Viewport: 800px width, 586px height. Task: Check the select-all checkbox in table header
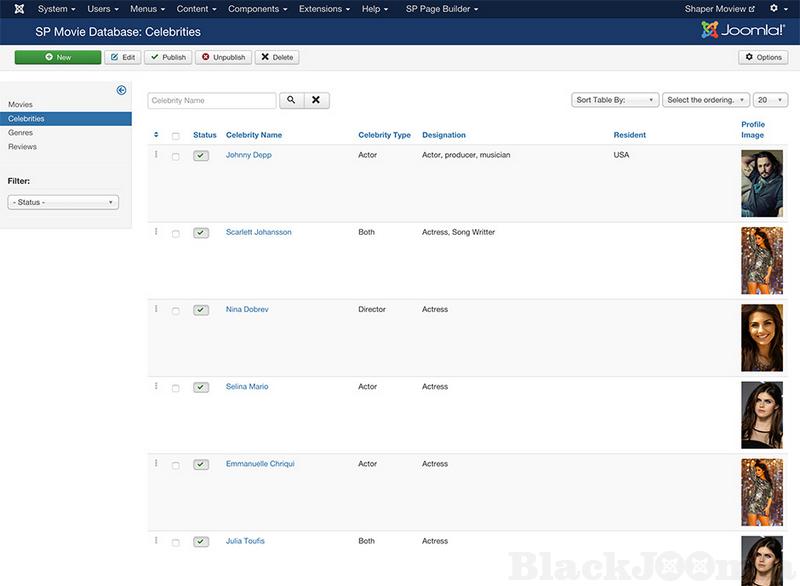(x=176, y=136)
